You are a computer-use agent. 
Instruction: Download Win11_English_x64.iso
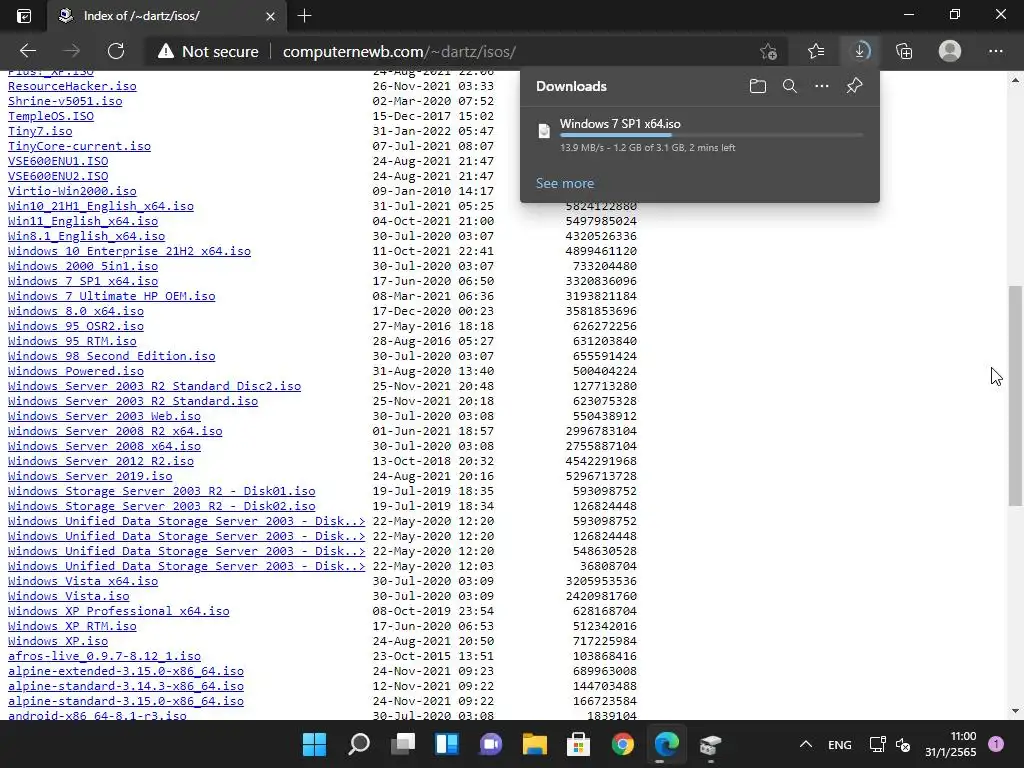click(x=83, y=221)
